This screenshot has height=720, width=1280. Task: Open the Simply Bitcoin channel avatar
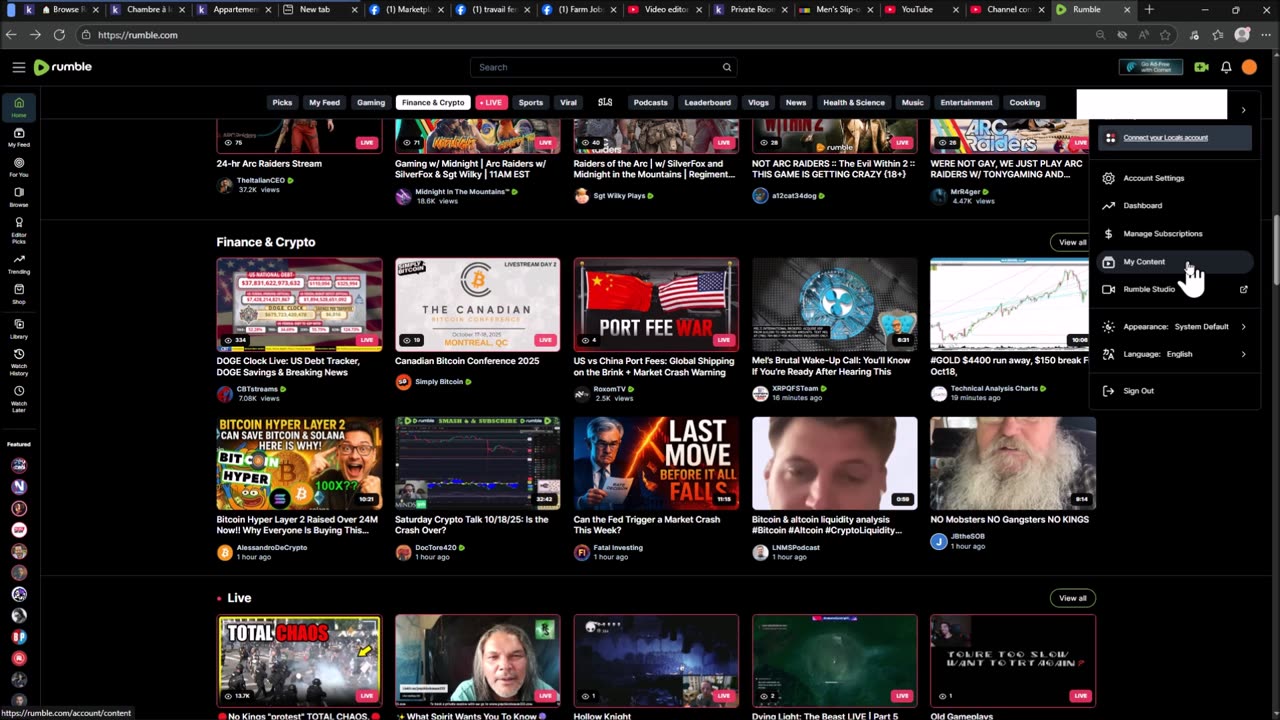point(403,381)
